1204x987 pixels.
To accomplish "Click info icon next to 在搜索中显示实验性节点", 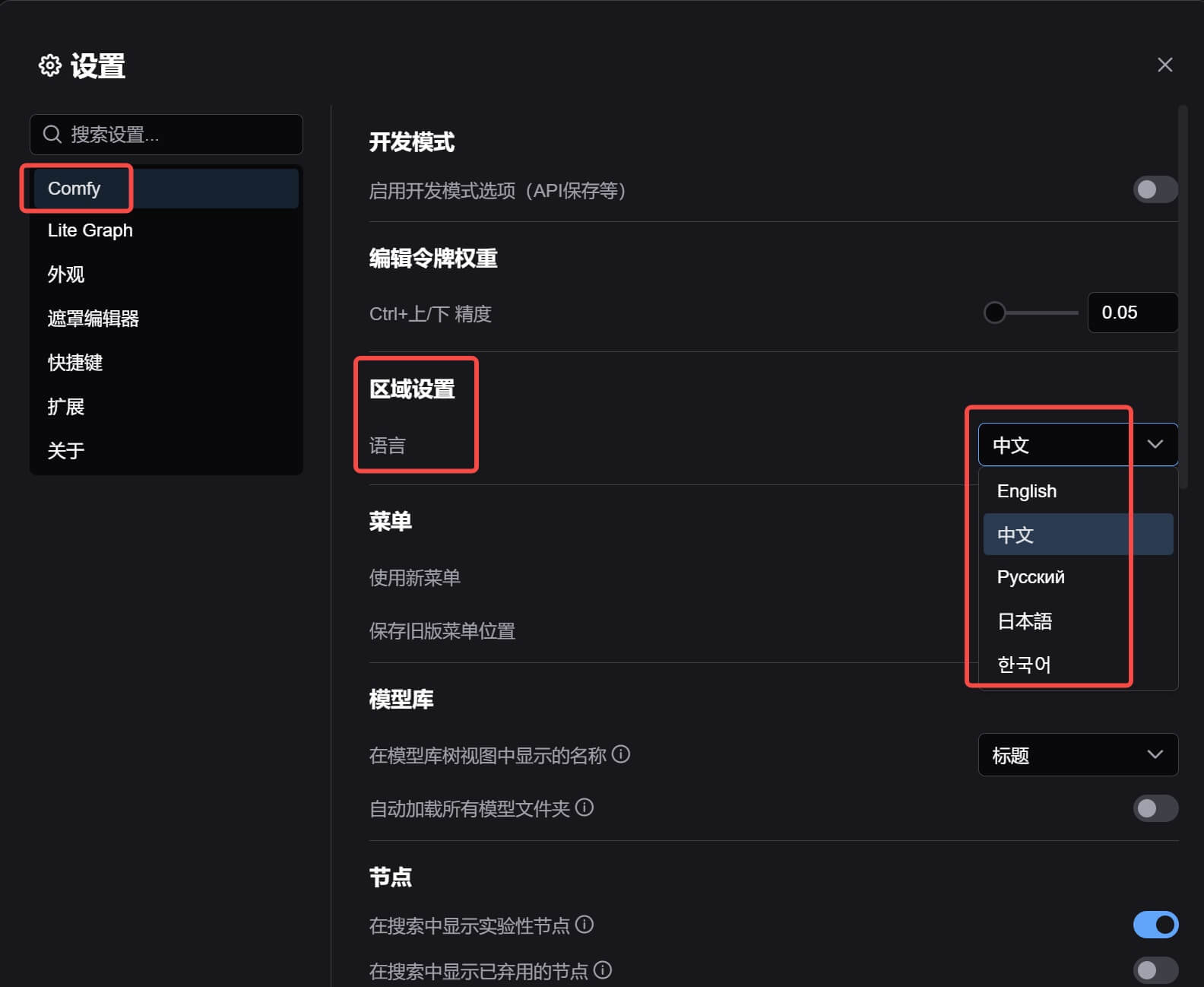I will (x=585, y=925).
